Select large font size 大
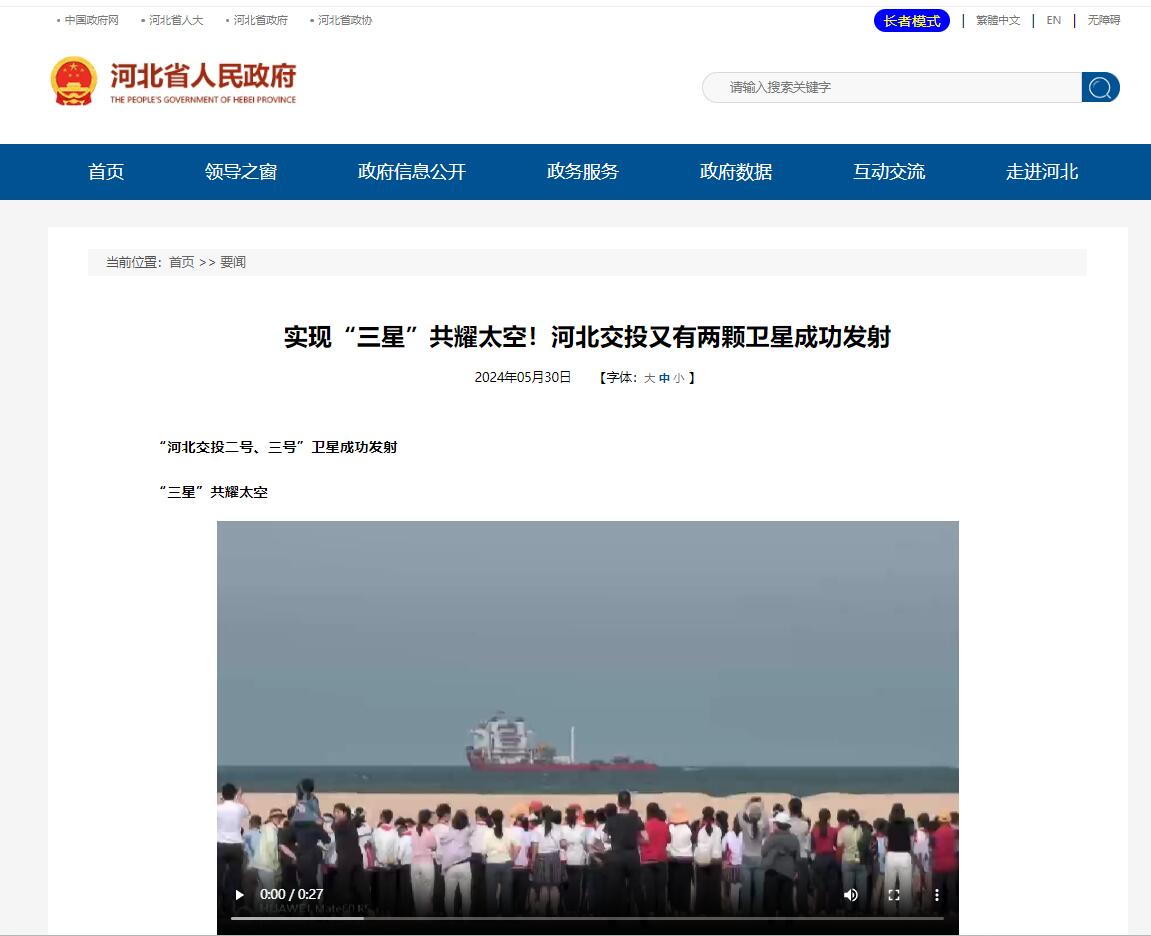The width and height of the screenshot is (1151, 936). click(x=649, y=378)
